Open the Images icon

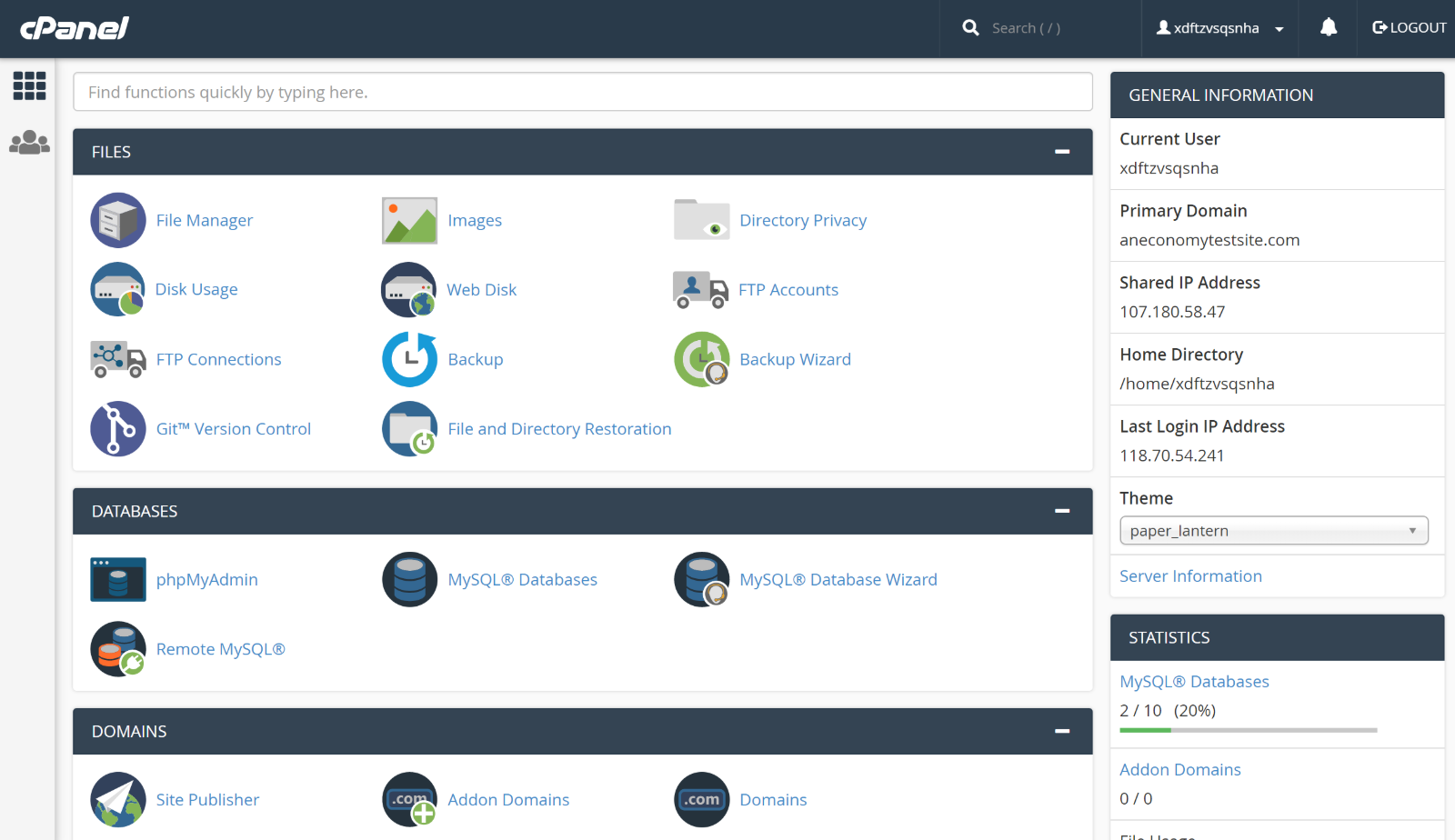[410, 220]
